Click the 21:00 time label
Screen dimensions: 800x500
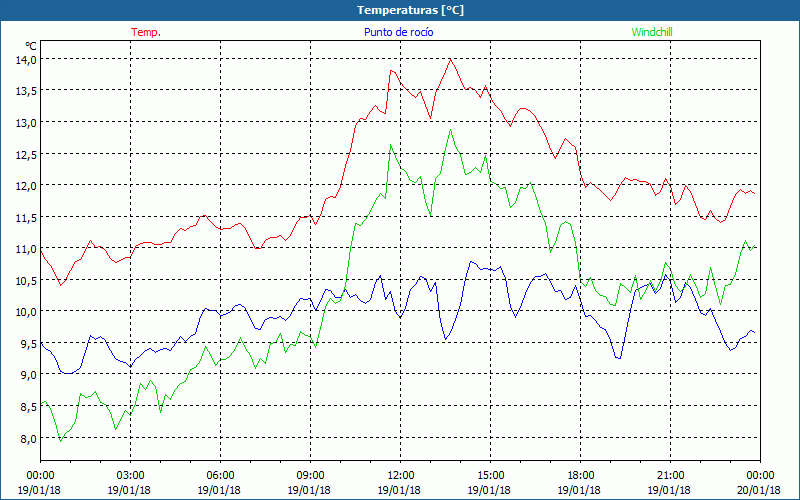pyautogui.click(x=670, y=476)
